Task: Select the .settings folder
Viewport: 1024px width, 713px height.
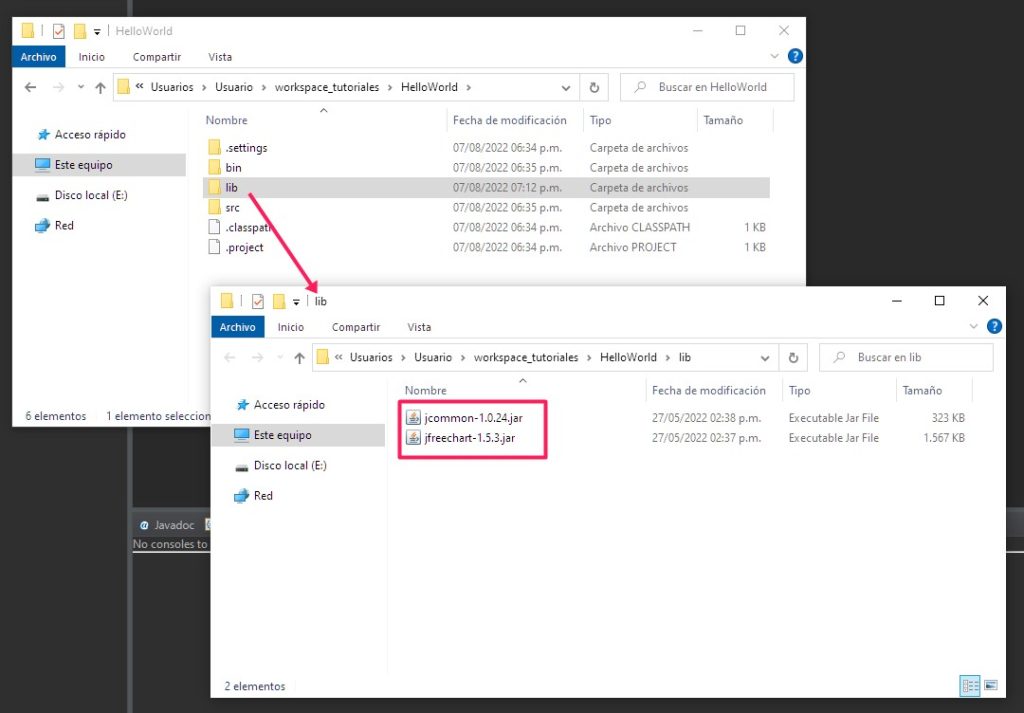Action: [x=245, y=148]
